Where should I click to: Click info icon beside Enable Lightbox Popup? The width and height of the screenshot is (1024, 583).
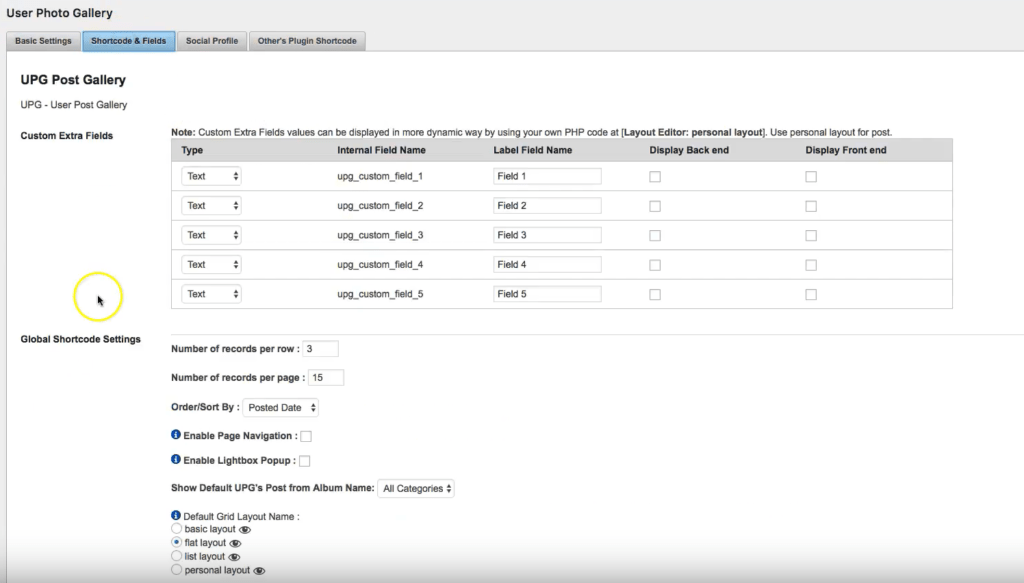point(176,460)
